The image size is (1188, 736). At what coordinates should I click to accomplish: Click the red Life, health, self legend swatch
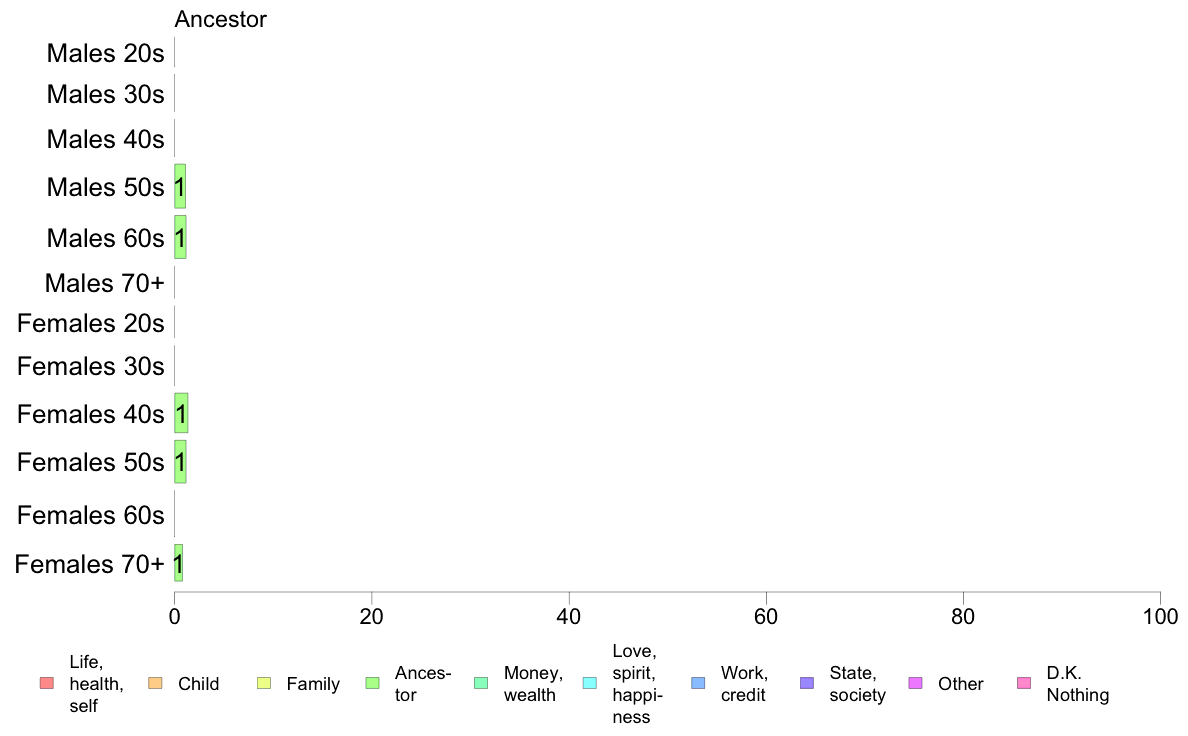pos(47,683)
